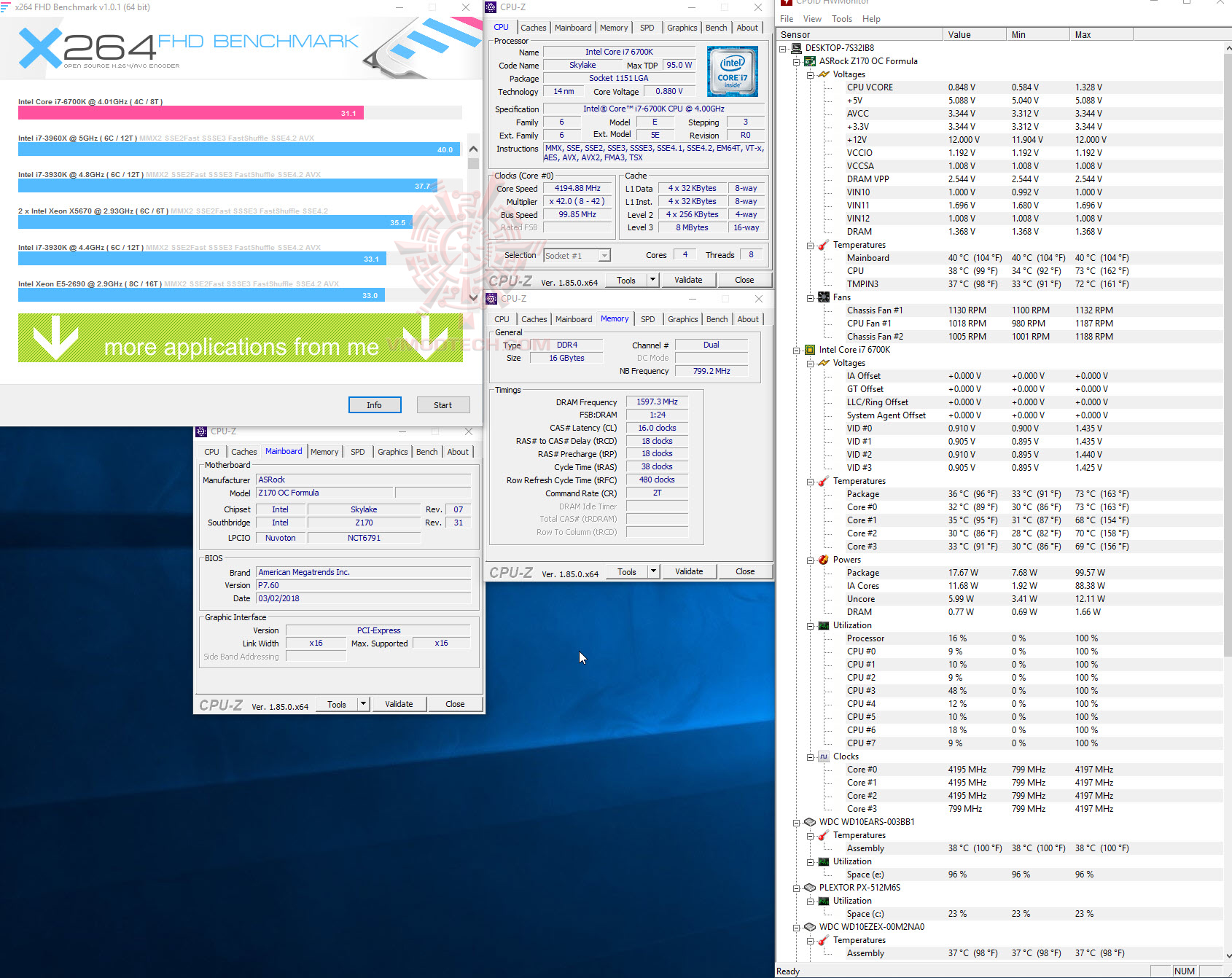Click the DRAM Frequency field showing 1597.3 MHz
The width and height of the screenshot is (1232, 978).
pyautogui.click(x=657, y=402)
